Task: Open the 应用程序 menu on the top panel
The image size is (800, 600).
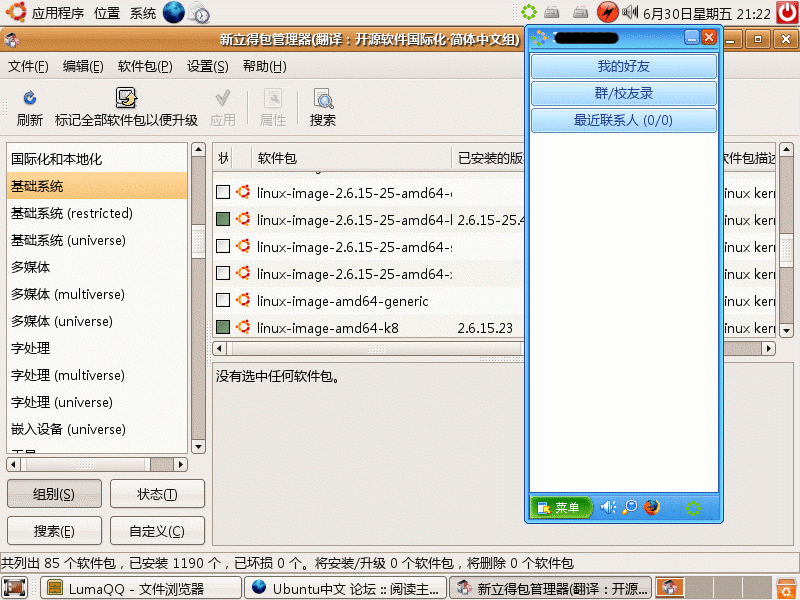Action: [x=58, y=13]
